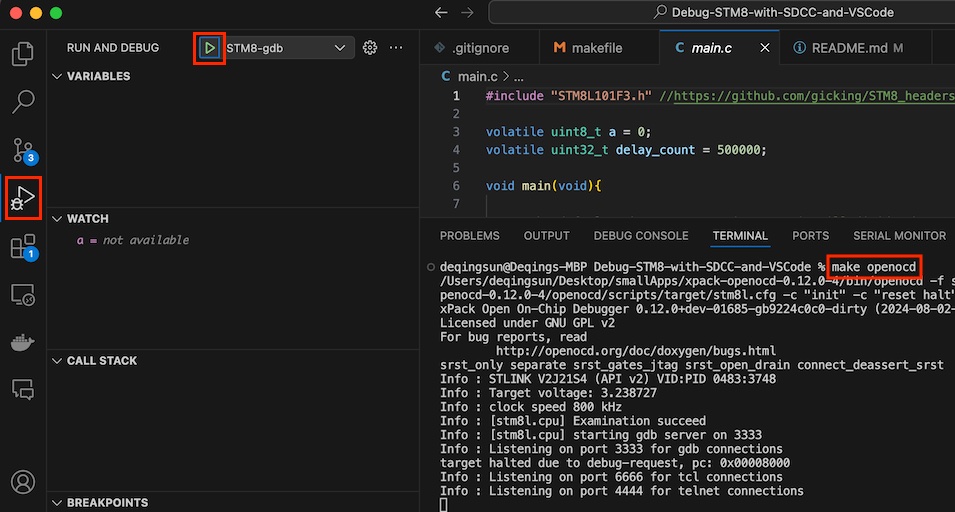This screenshot has height=512, width=955.
Task: Click the RUN AND DEBUG title
Action: point(113,47)
